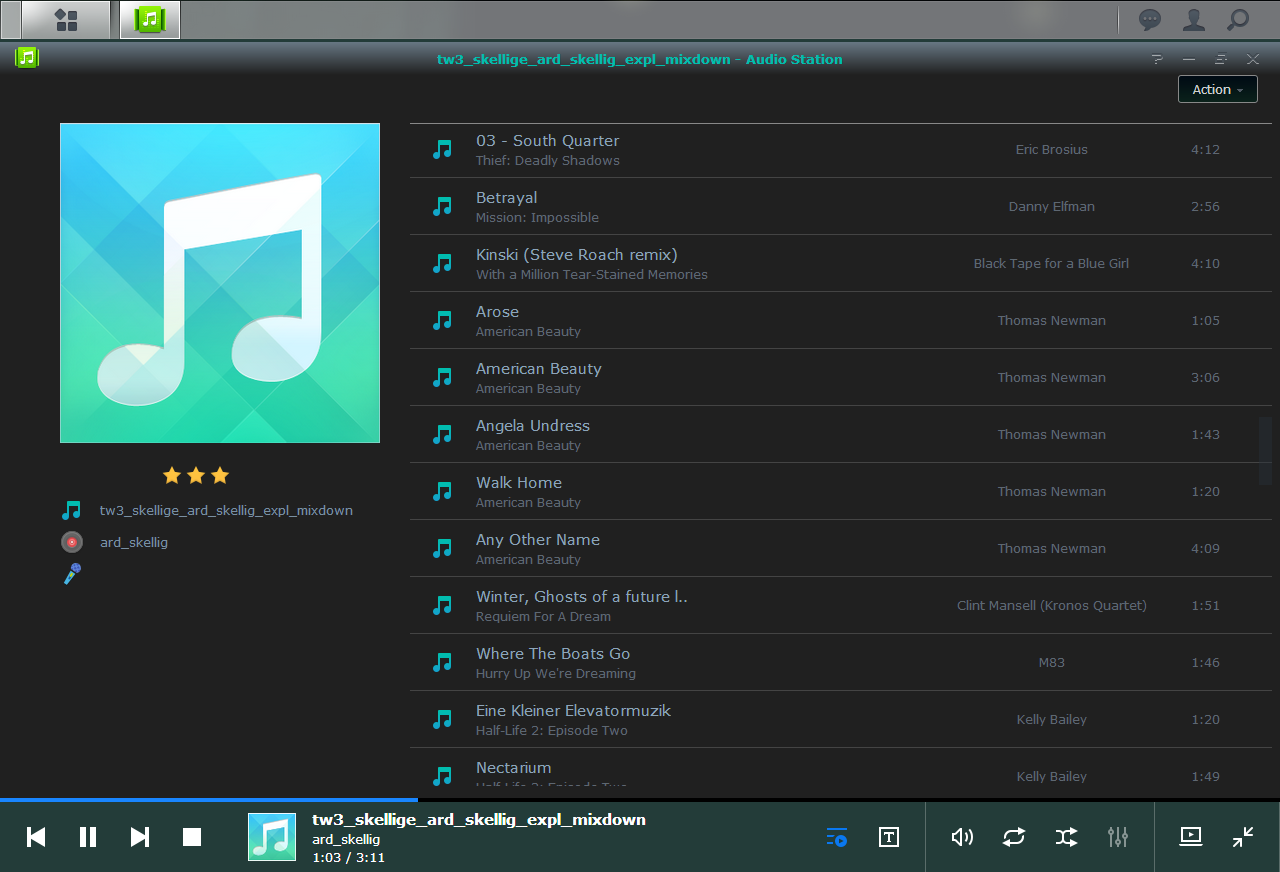Open the help question mark icon

coord(1157,59)
